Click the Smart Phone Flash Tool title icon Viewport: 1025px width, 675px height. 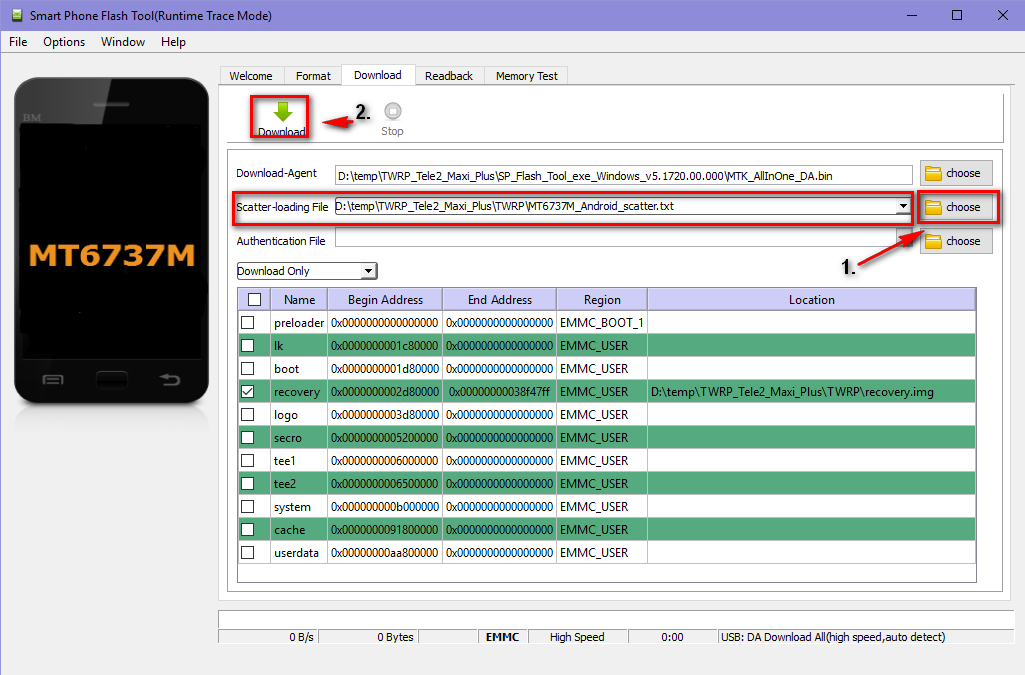tap(14, 15)
